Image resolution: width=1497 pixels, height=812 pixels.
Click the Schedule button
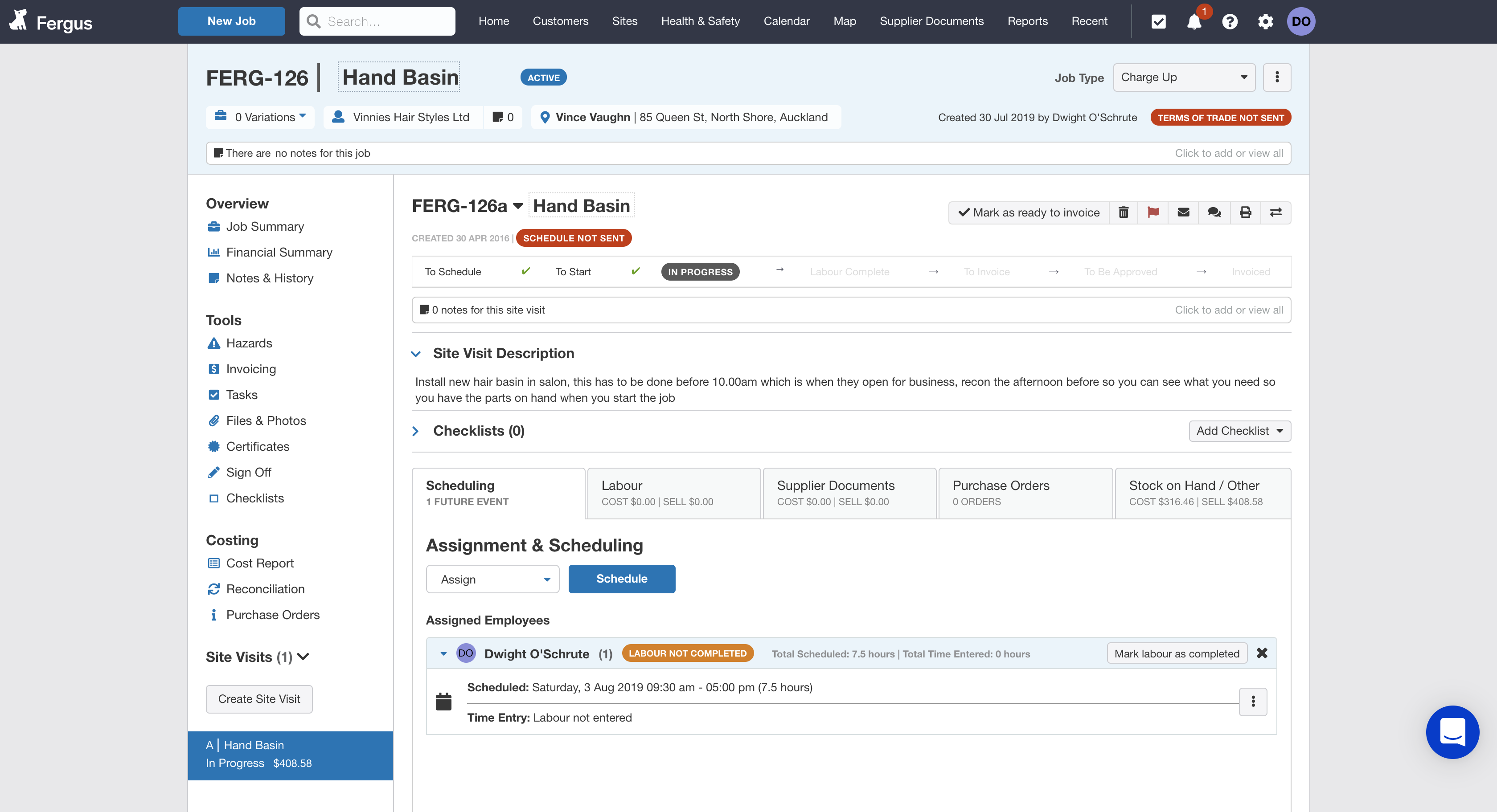621,578
